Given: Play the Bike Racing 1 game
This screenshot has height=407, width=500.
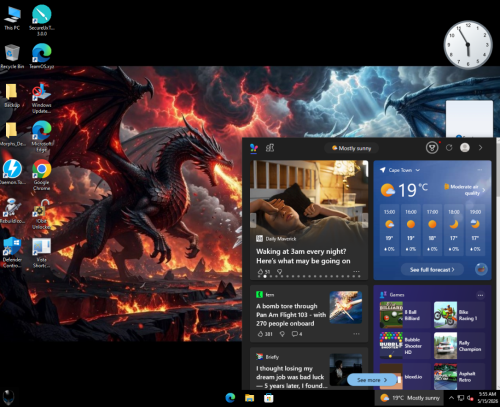Looking at the screenshot, I should click(x=459, y=315).
